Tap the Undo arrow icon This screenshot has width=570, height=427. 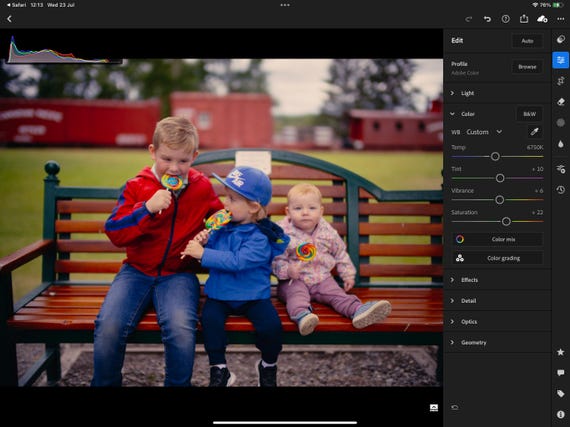coord(487,19)
